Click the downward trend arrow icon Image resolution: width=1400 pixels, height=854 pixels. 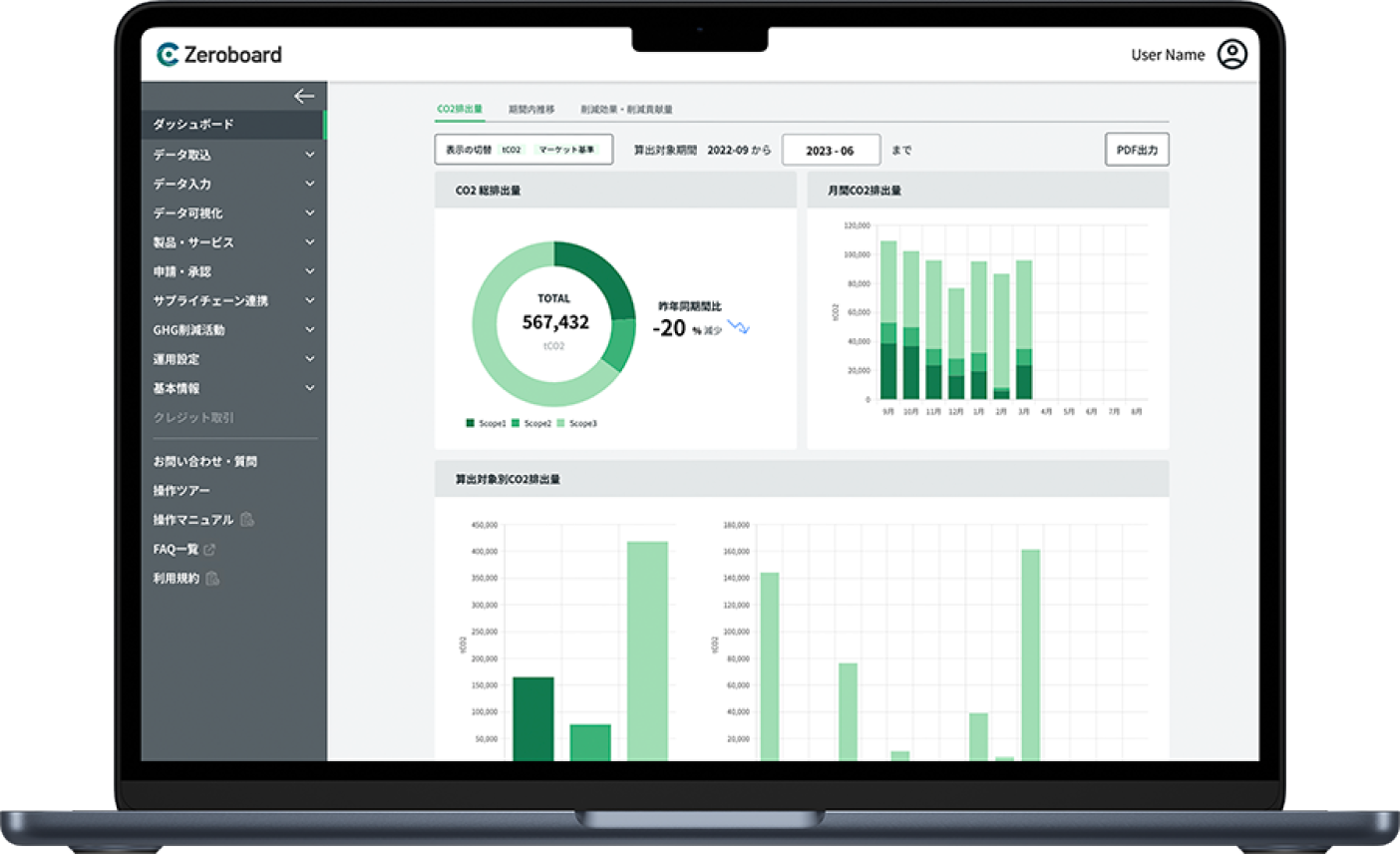(738, 326)
